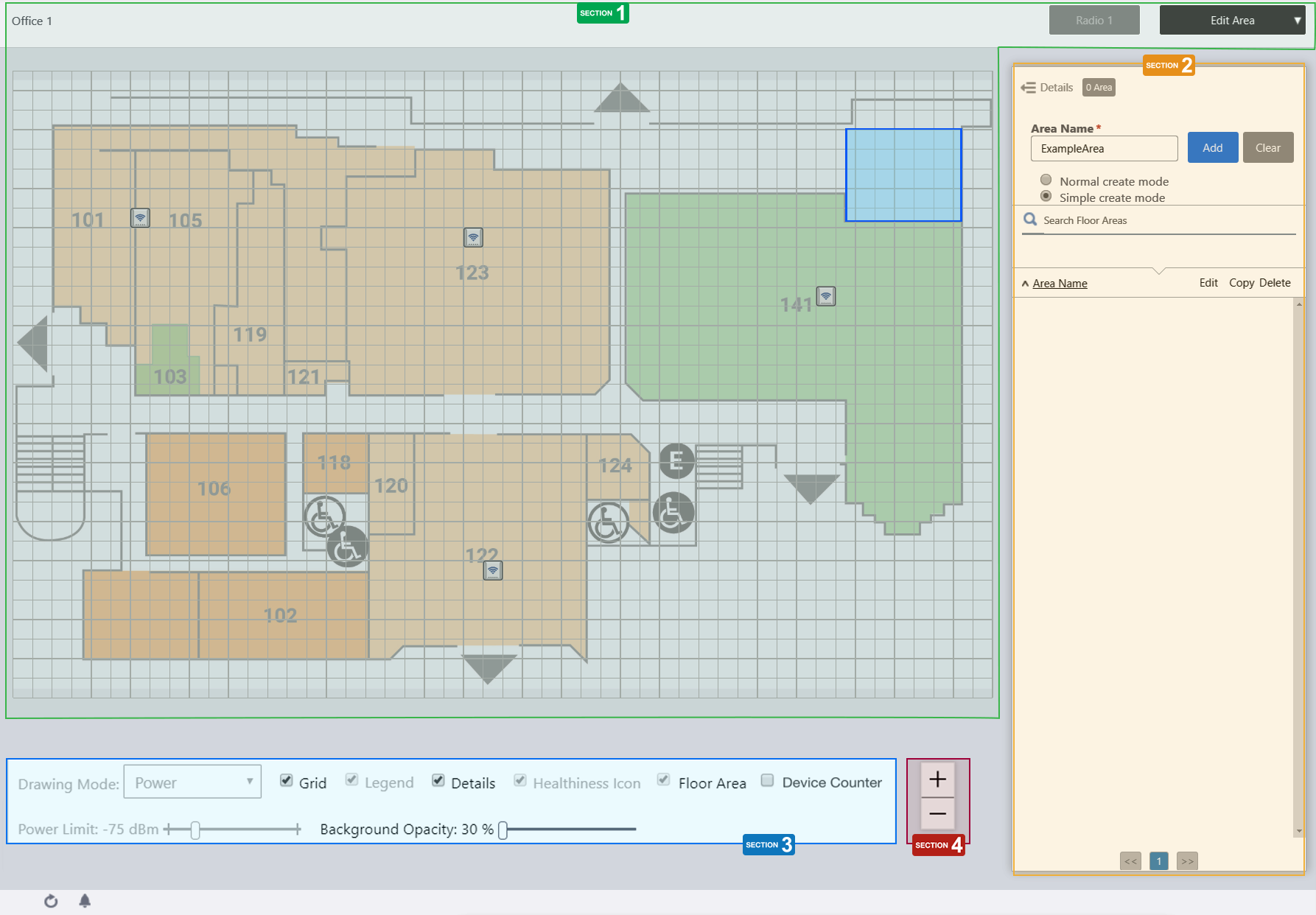Click the Radio 1 tab button
Screen dimensions: 1316x915
[1093, 21]
